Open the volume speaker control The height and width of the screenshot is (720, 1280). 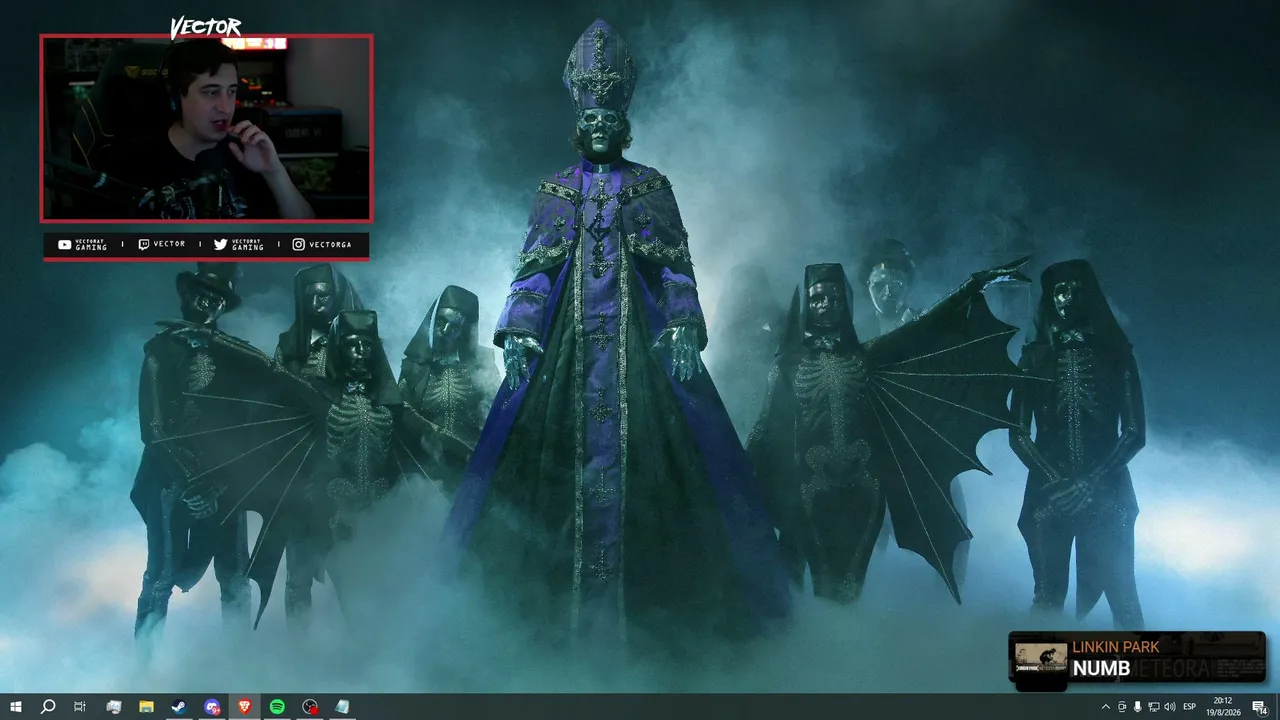[x=1170, y=707]
